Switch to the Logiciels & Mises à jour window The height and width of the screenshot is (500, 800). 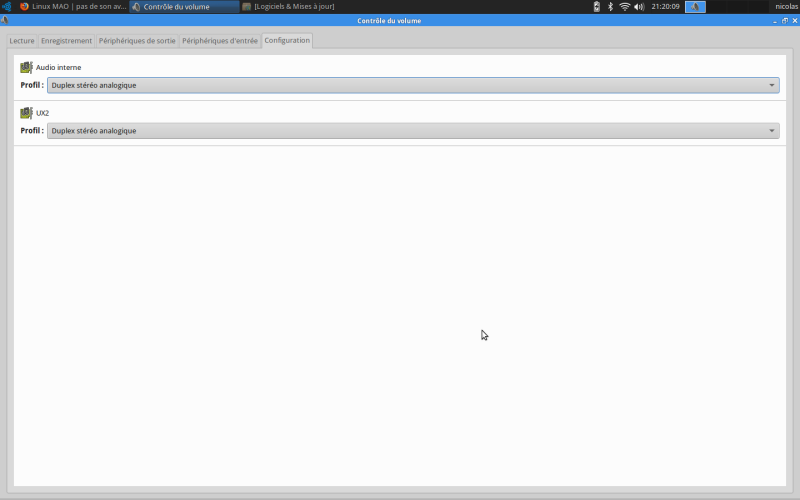289,7
